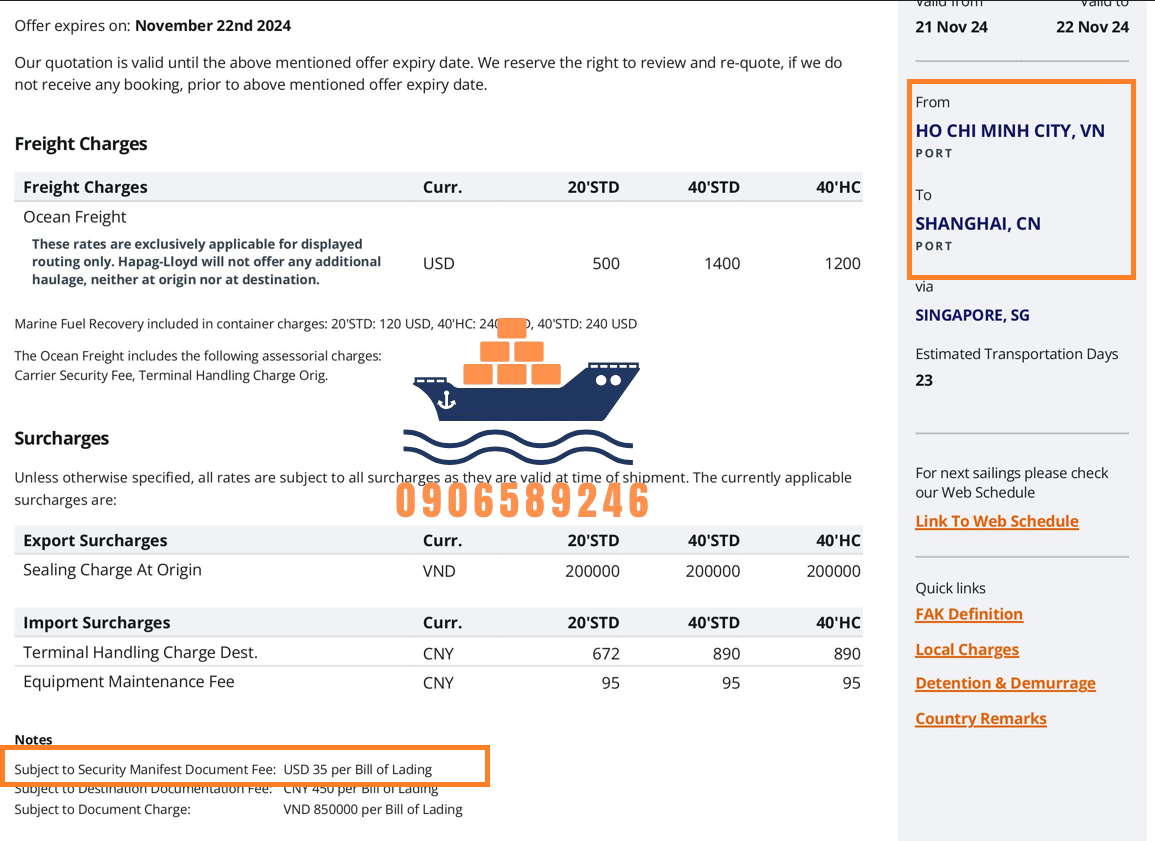Click the USD 35 per Bill of Lading value
The width and height of the screenshot is (1155, 841).
pos(358,770)
